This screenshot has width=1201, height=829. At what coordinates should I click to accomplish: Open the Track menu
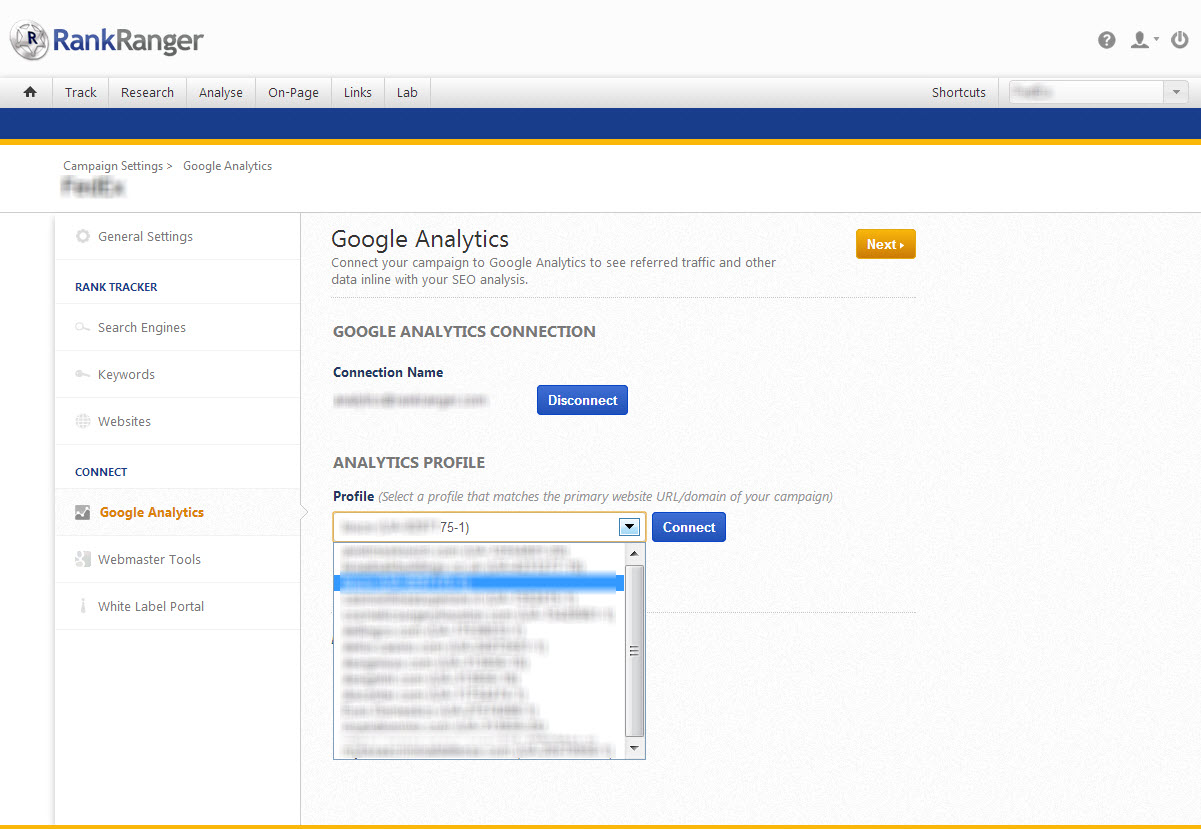point(81,92)
